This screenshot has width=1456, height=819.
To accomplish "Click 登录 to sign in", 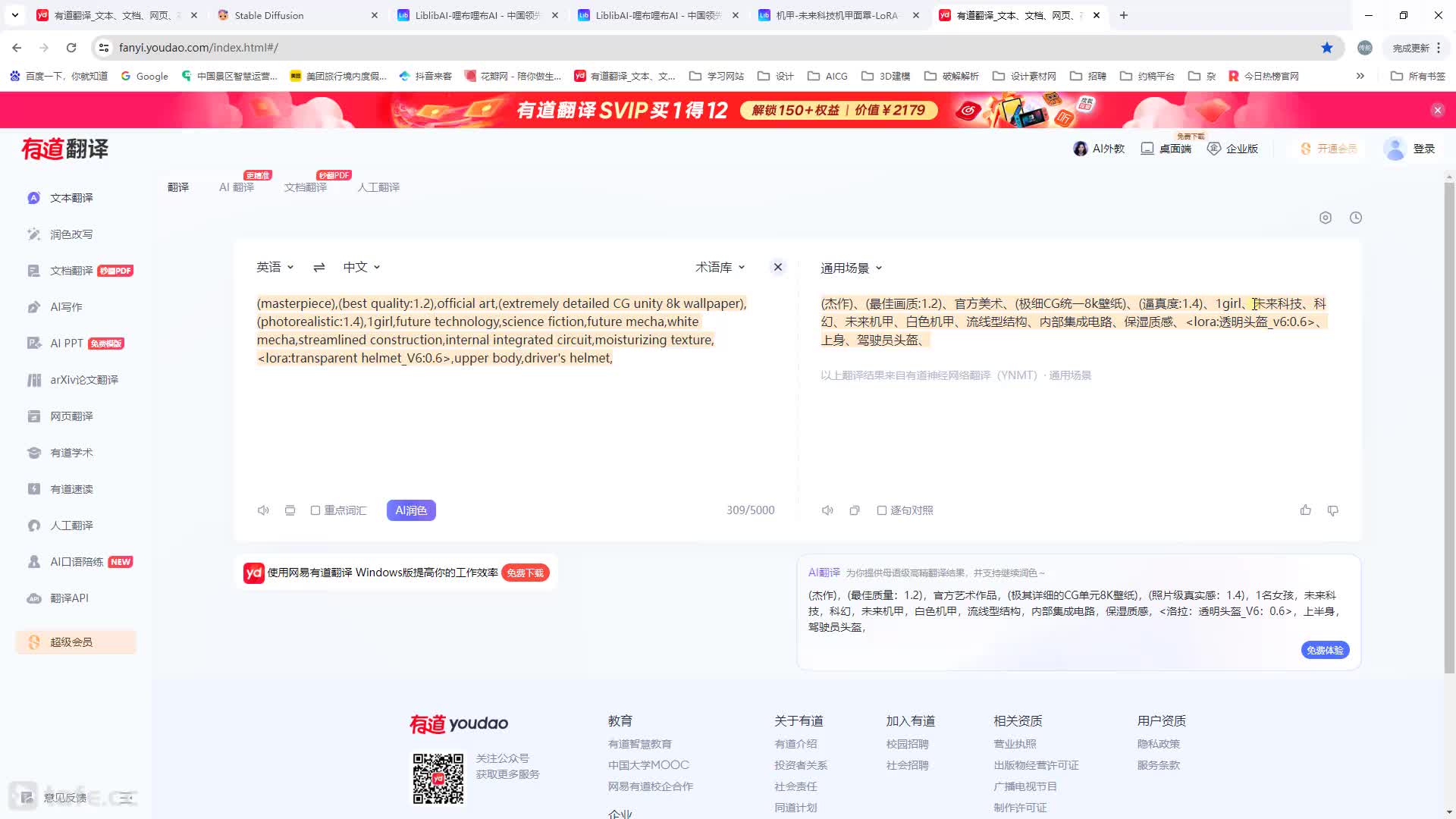I will pyautogui.click(x=1424, y=149).
